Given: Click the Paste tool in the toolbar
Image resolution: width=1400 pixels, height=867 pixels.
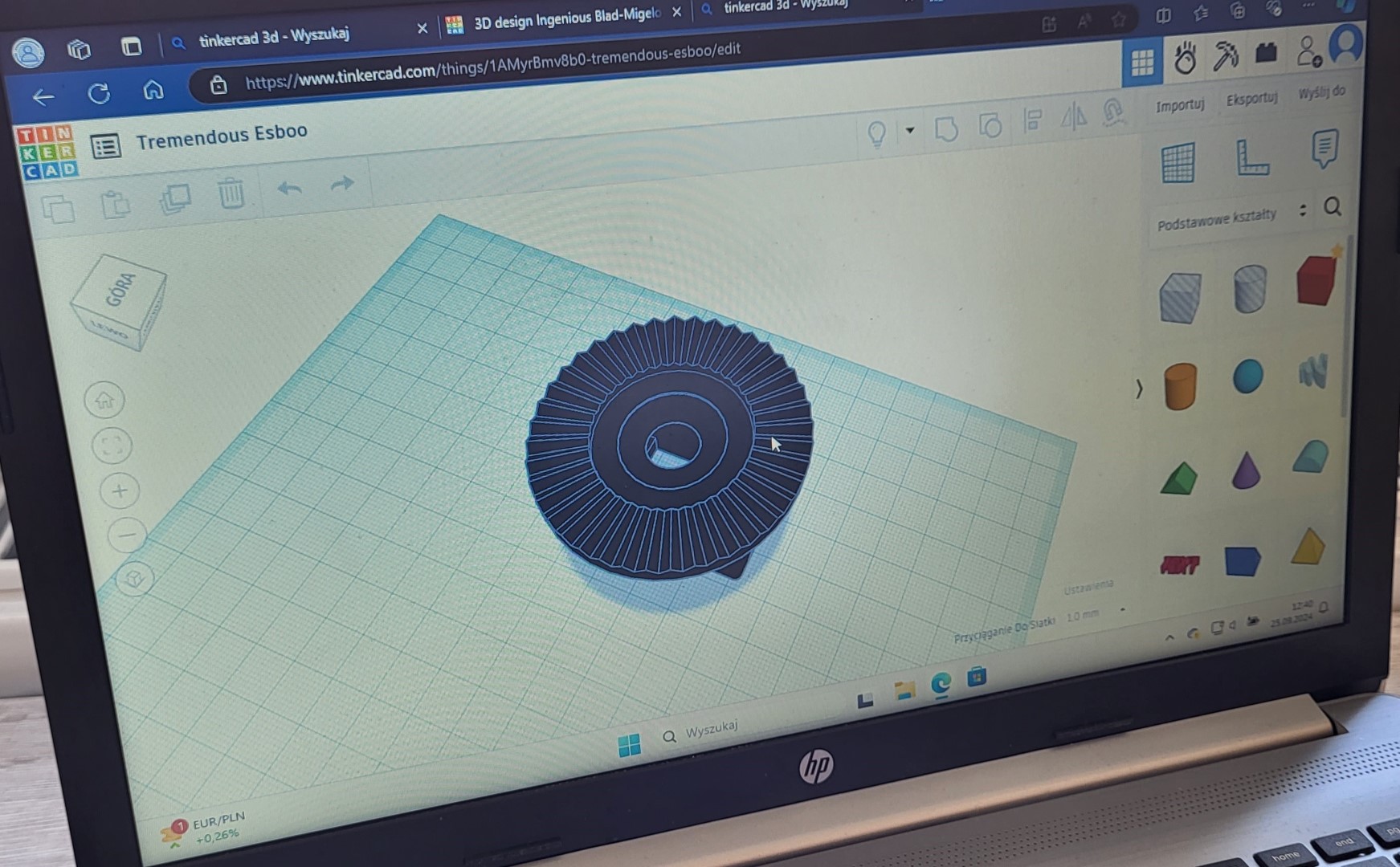Looking at the screenshot, I should point(116,204).
